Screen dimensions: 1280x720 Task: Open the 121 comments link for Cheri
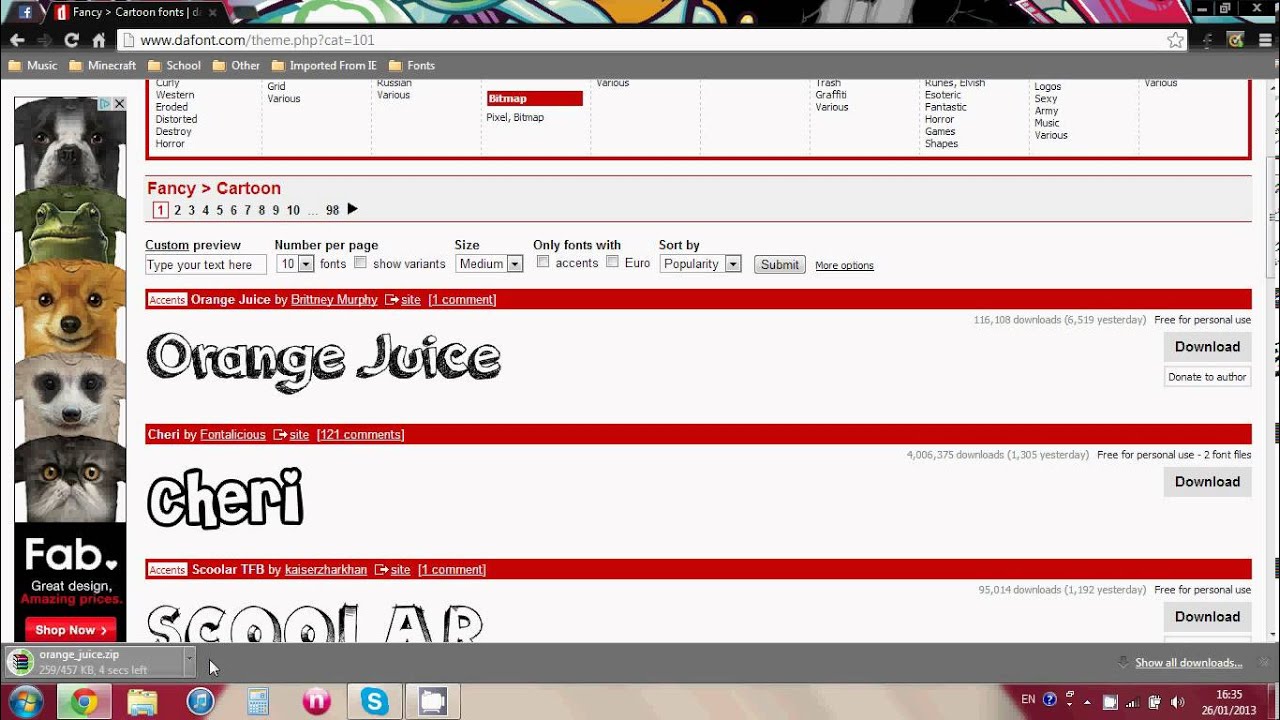click(x=360, y=435)
